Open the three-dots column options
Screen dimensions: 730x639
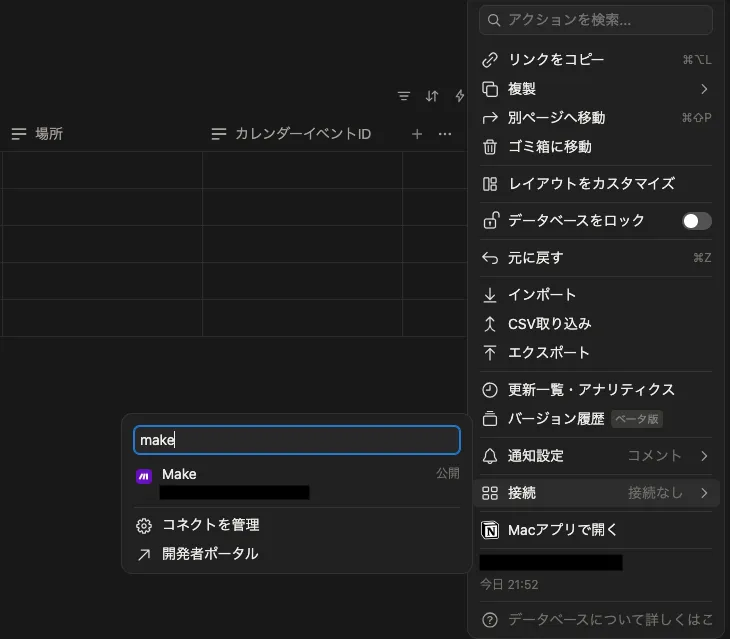pyautogui.click(x=445, y=134)
